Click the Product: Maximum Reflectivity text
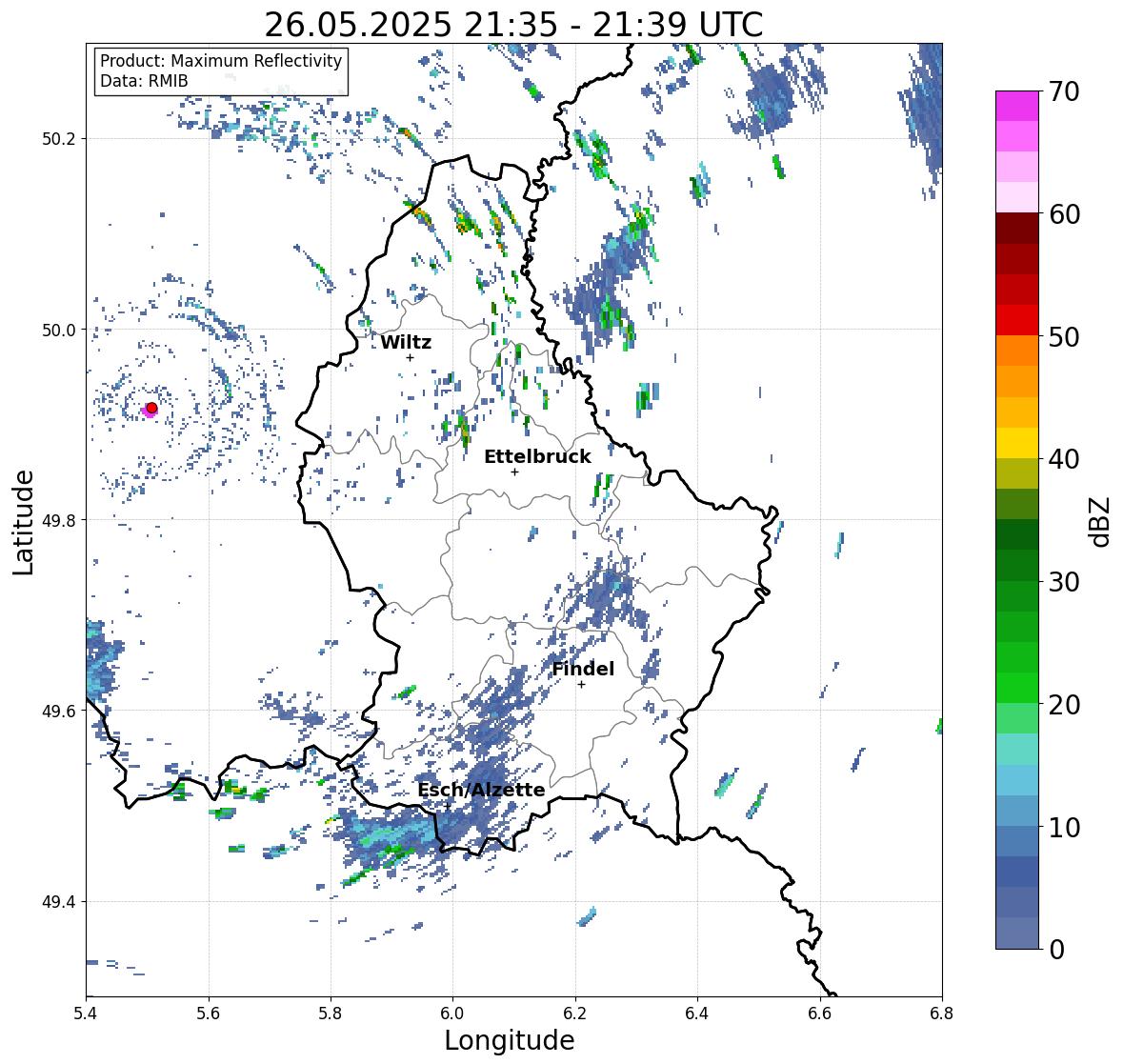 pos(221,61)
